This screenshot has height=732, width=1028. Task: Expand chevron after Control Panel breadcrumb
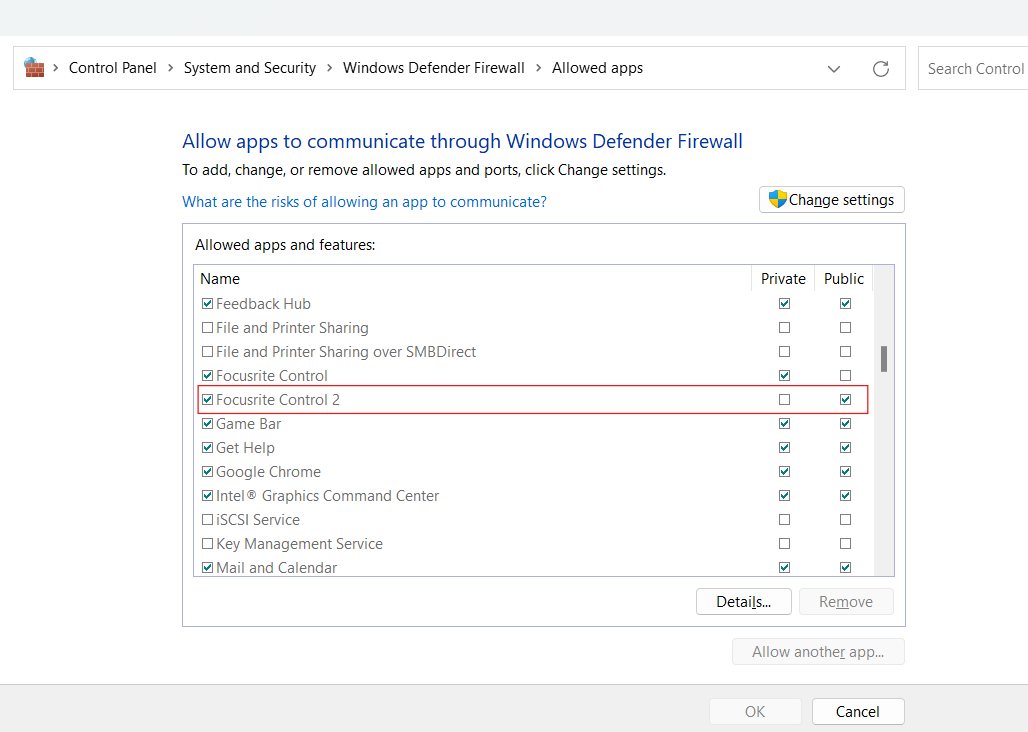pos(170,68)
